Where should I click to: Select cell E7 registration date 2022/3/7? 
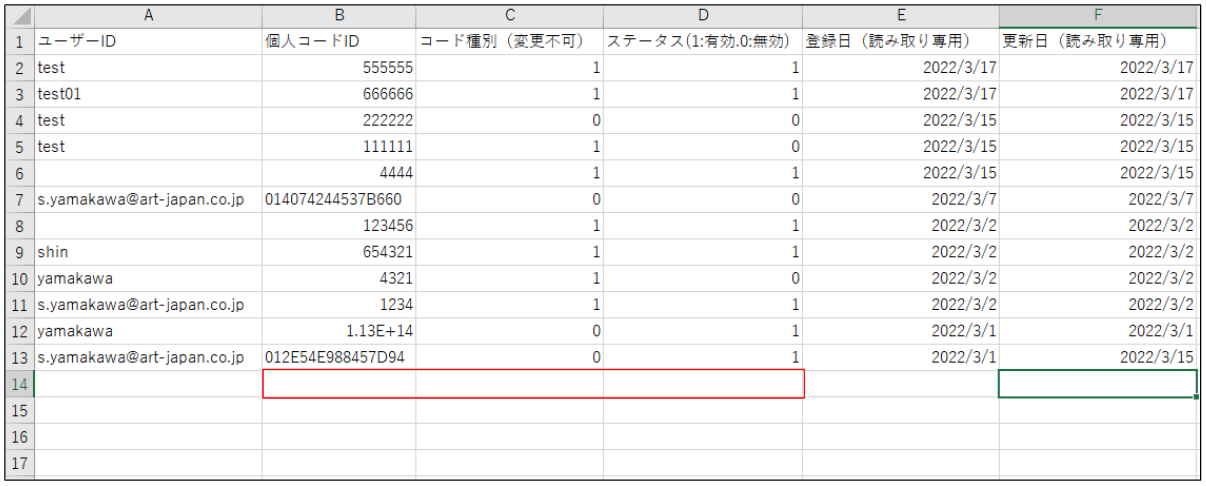pyautogui.click(x=901, y=199)
